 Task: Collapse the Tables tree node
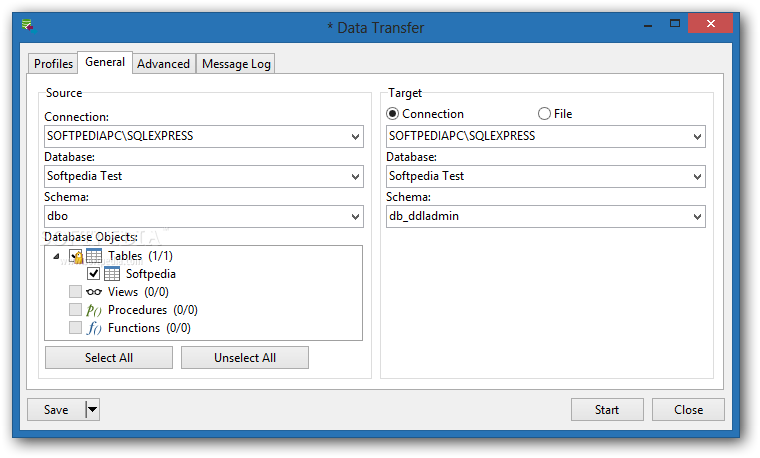56,256
